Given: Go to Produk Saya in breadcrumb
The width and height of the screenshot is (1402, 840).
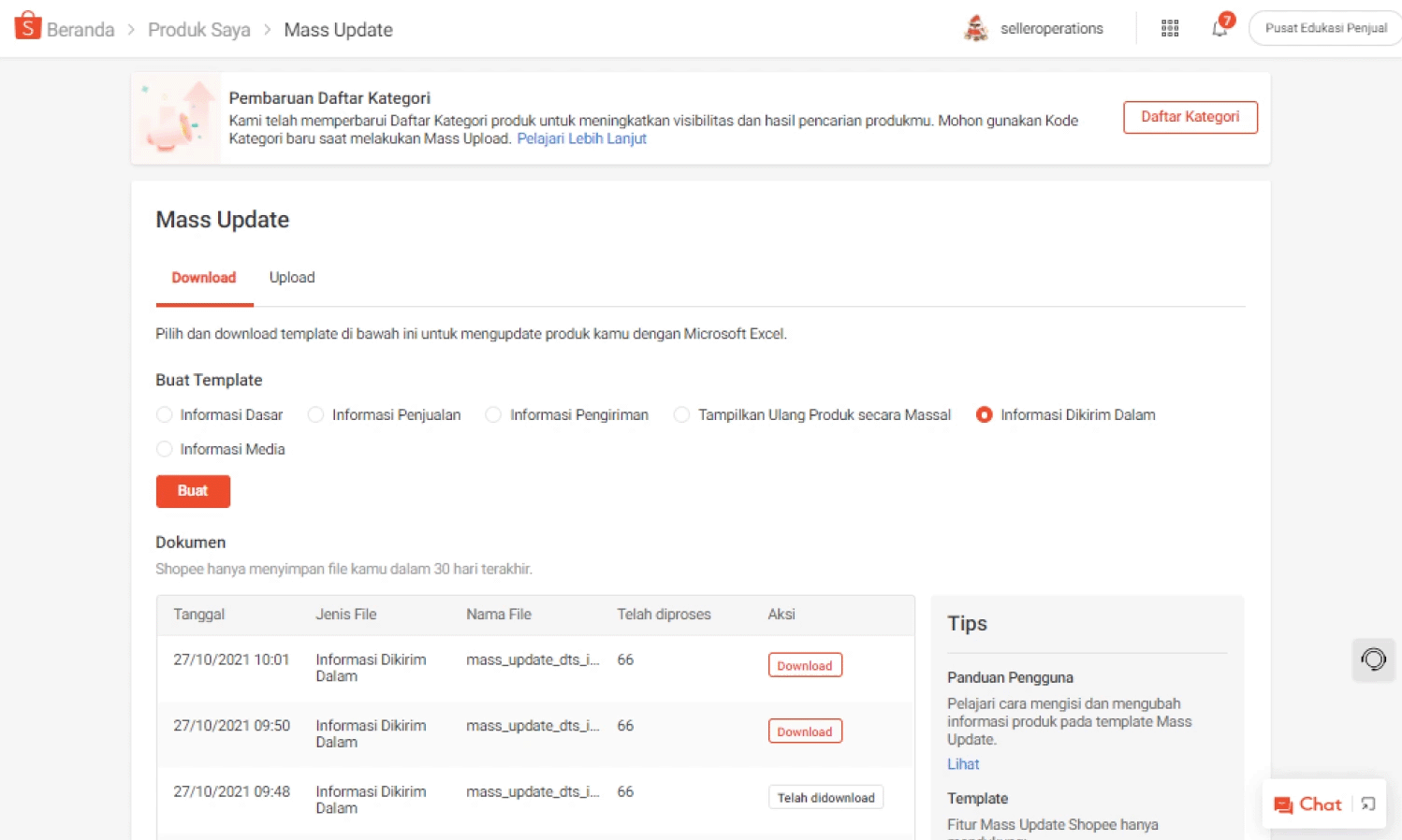Looking at the screenshot, I should tap(199, 30).
